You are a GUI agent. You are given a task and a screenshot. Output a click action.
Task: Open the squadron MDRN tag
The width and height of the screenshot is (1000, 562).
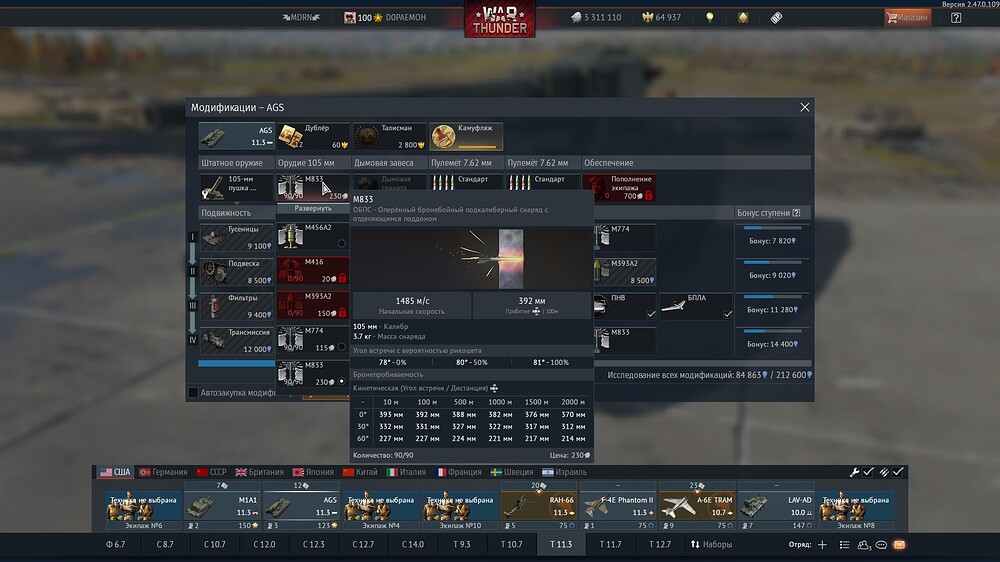click(301, 17)
